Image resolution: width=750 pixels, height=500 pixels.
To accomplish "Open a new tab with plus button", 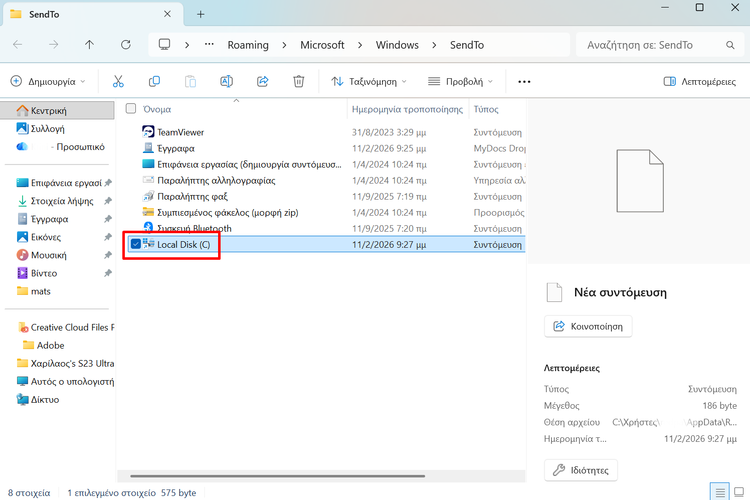I will point(201,14).
